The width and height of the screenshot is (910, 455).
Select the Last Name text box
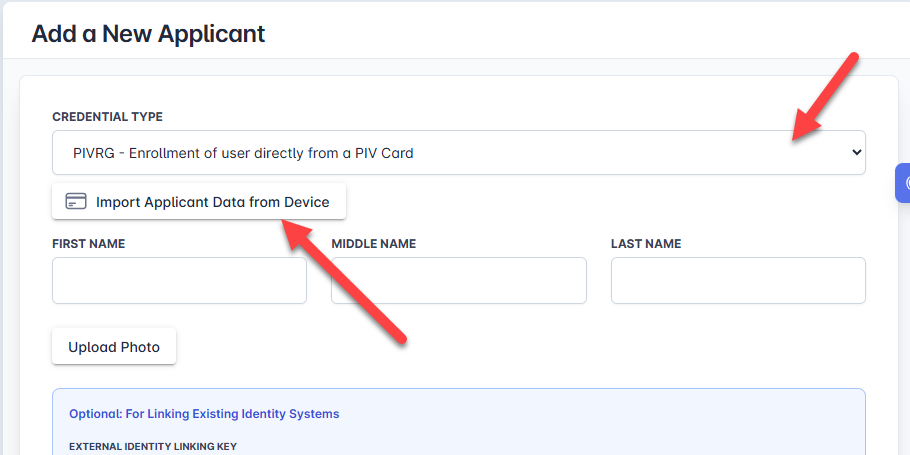(x=737, y=281)
